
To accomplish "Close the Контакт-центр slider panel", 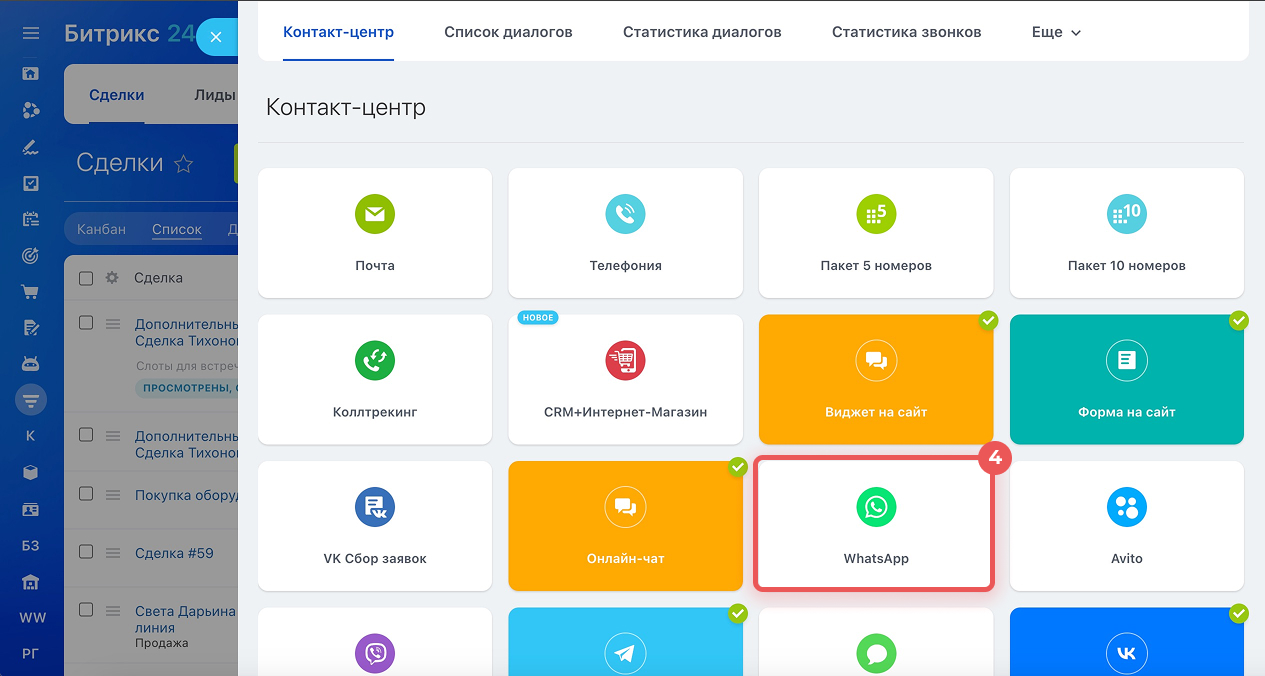I will tap(216, 37).
